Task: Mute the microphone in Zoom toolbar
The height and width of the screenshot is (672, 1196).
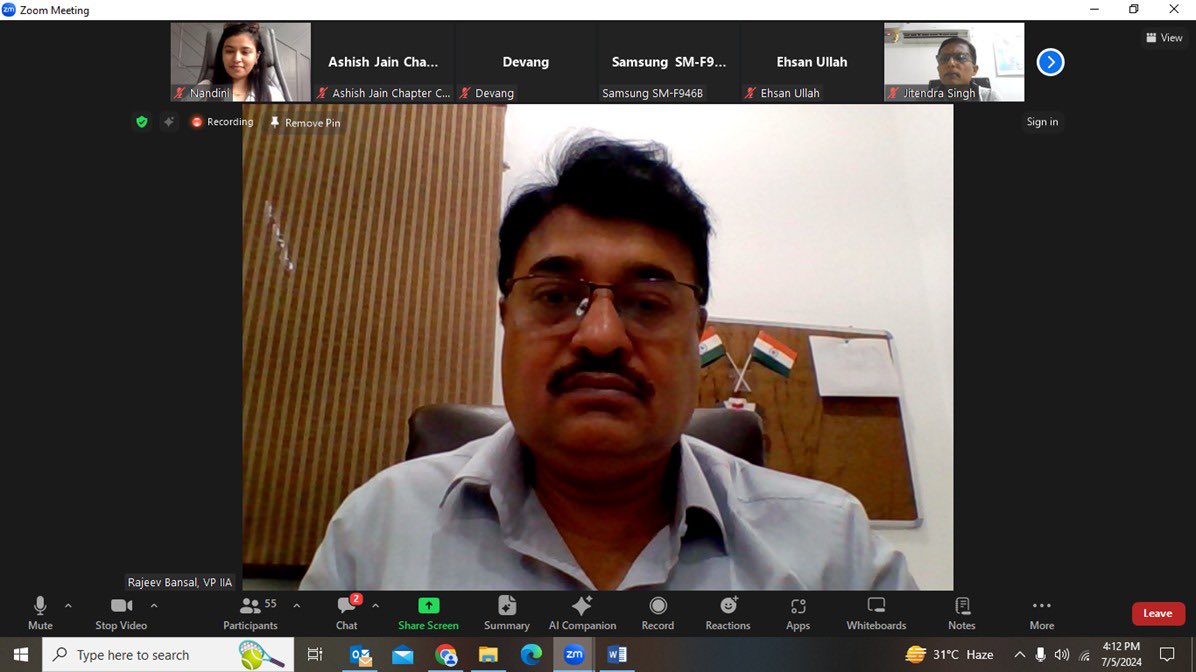Action: 40,613
